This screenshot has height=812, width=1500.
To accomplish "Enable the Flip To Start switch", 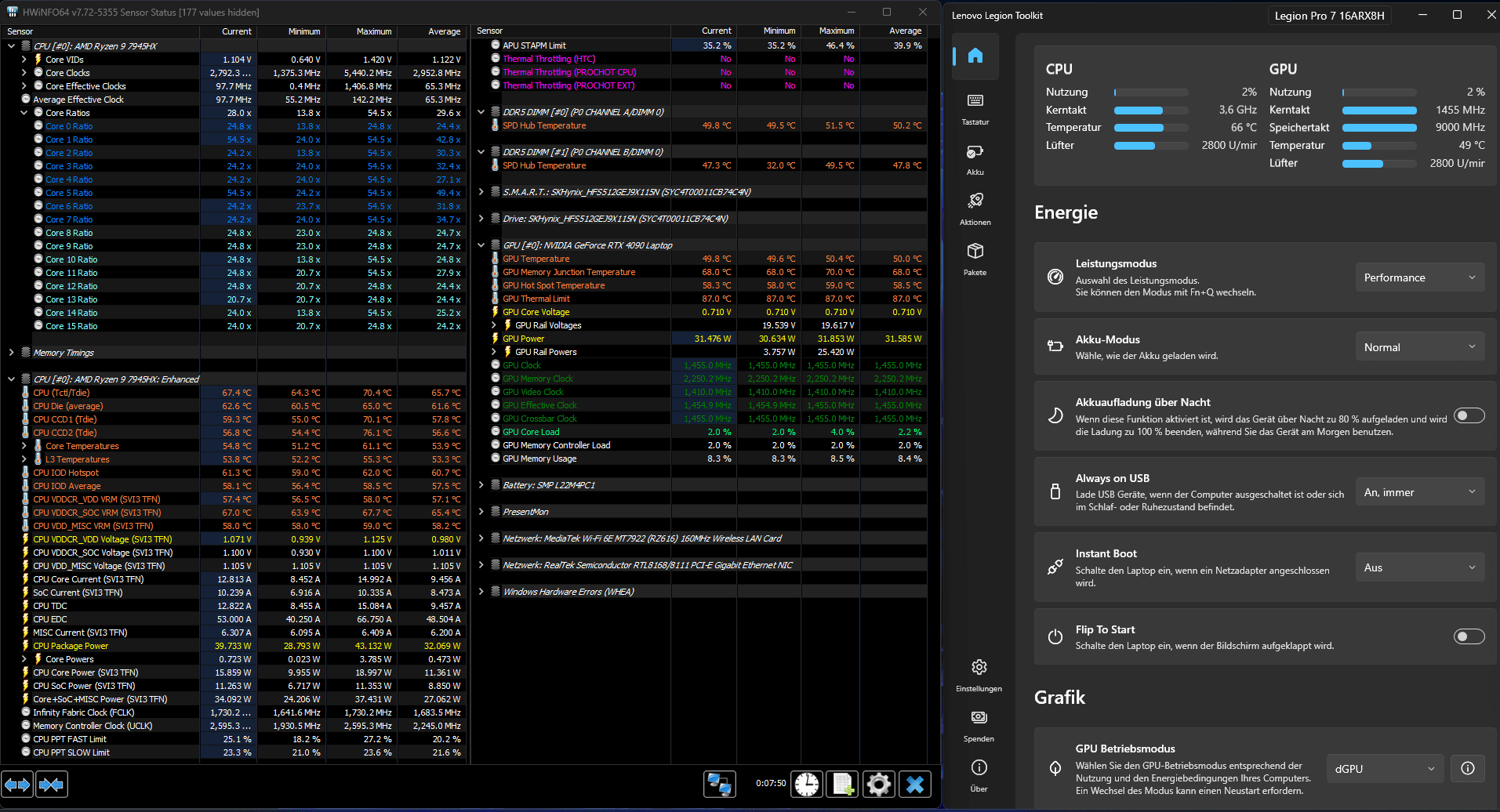I will pyautogui.click(x=1469, y=636).
